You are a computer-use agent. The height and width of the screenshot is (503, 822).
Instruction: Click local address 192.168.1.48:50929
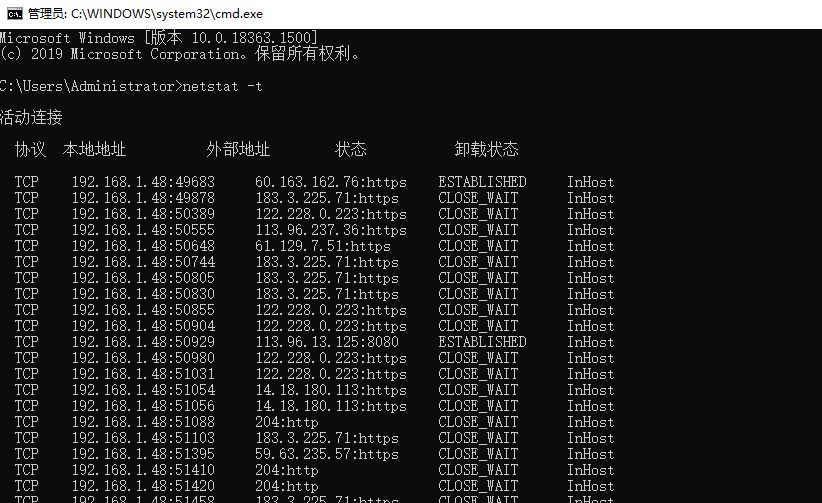143,342
